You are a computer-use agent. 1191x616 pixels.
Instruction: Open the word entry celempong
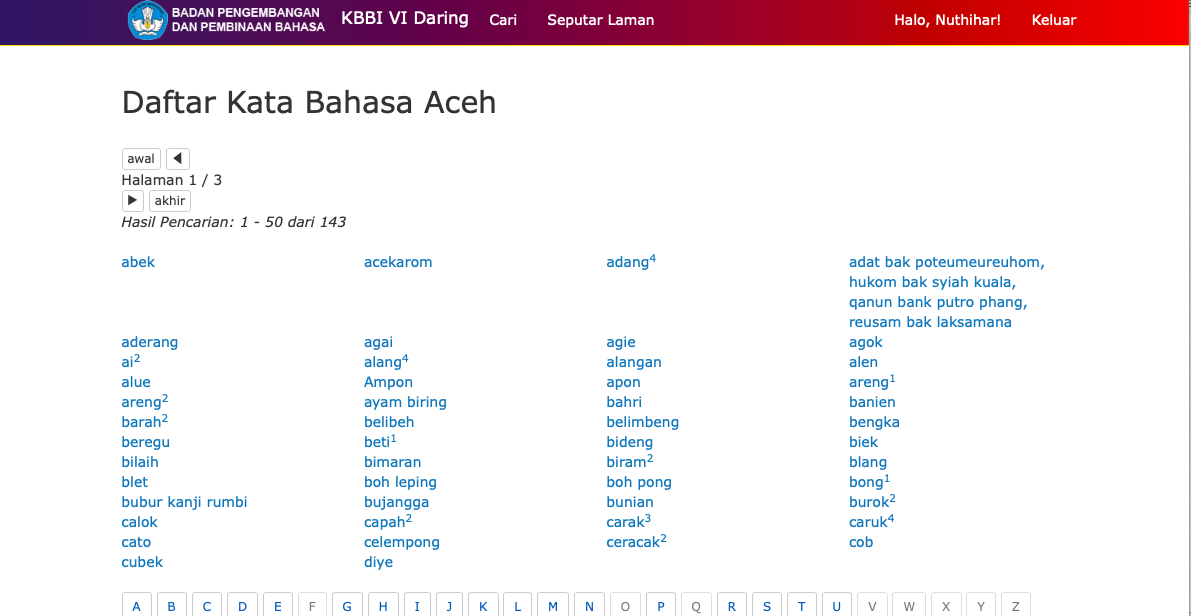[402, 542]
